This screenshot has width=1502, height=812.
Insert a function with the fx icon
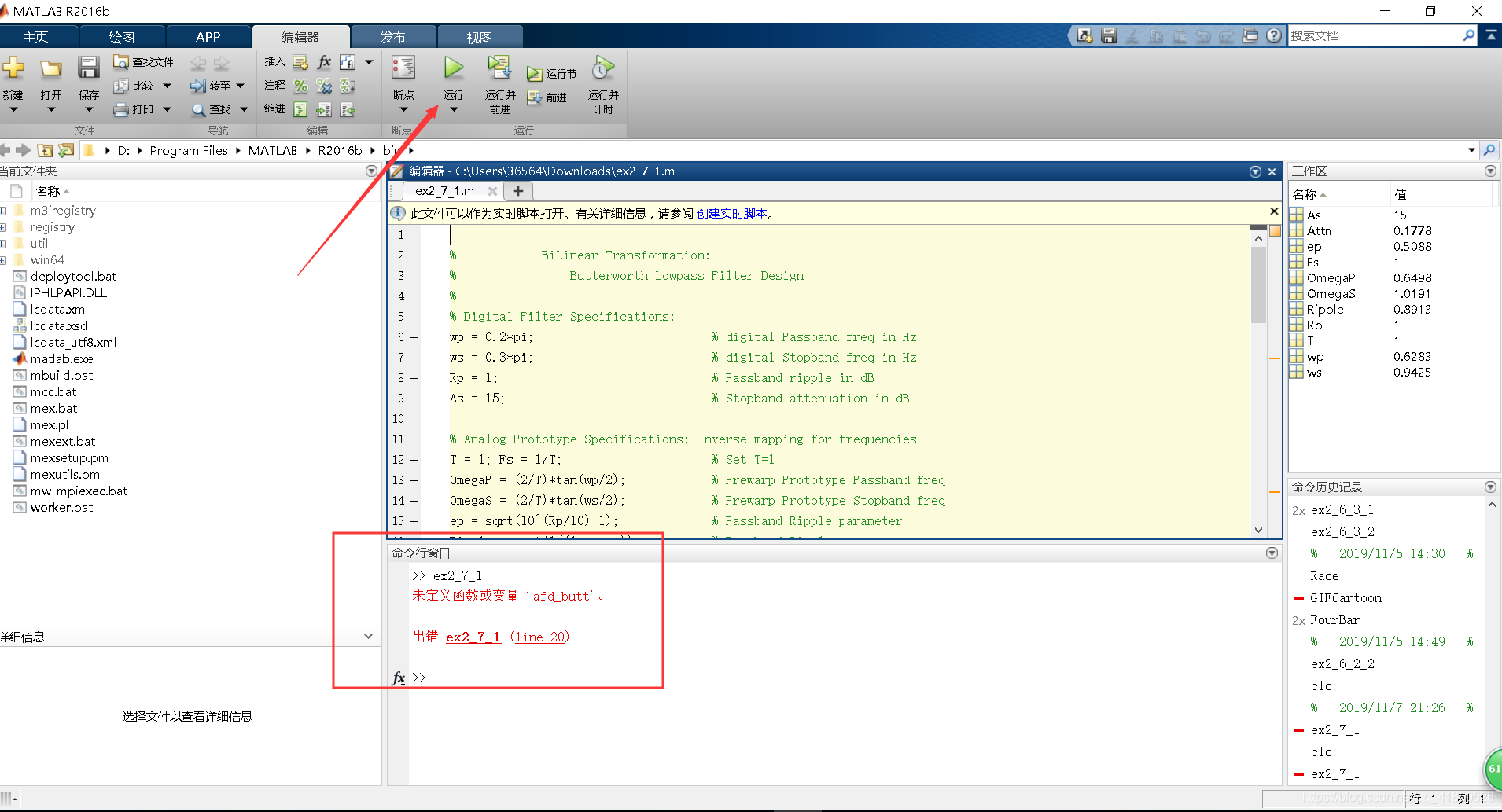tap(324, 62)
